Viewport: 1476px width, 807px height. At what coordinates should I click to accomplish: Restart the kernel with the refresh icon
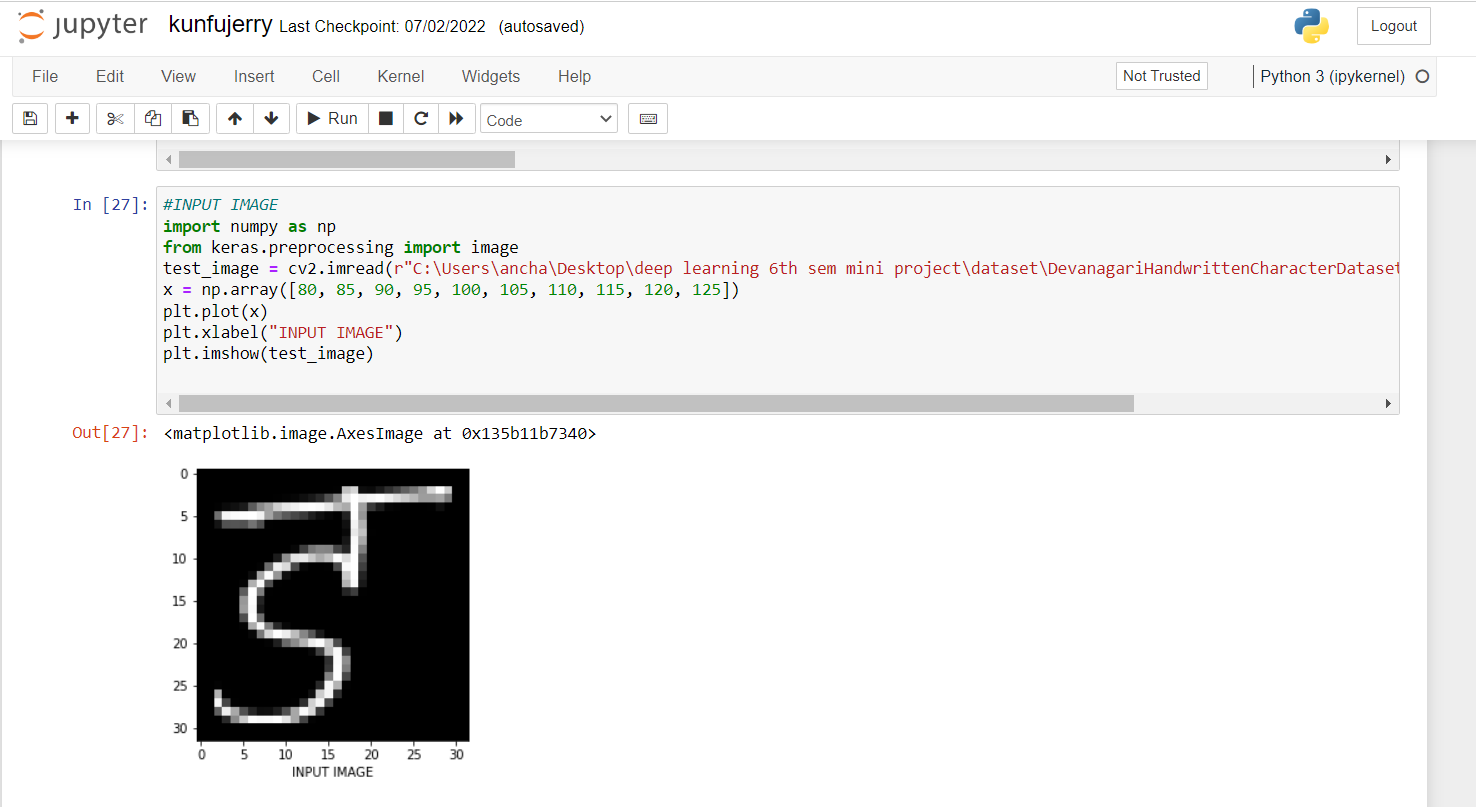tap(420, 118)
